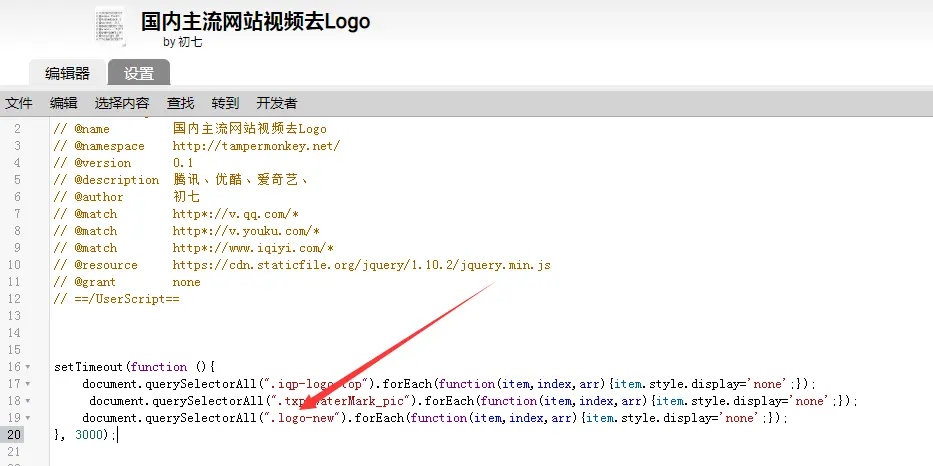Screen dimensions: 933x466
Task: Collapse the code fold at line 19
Action: pyautogui.click(x=28, y=418)
